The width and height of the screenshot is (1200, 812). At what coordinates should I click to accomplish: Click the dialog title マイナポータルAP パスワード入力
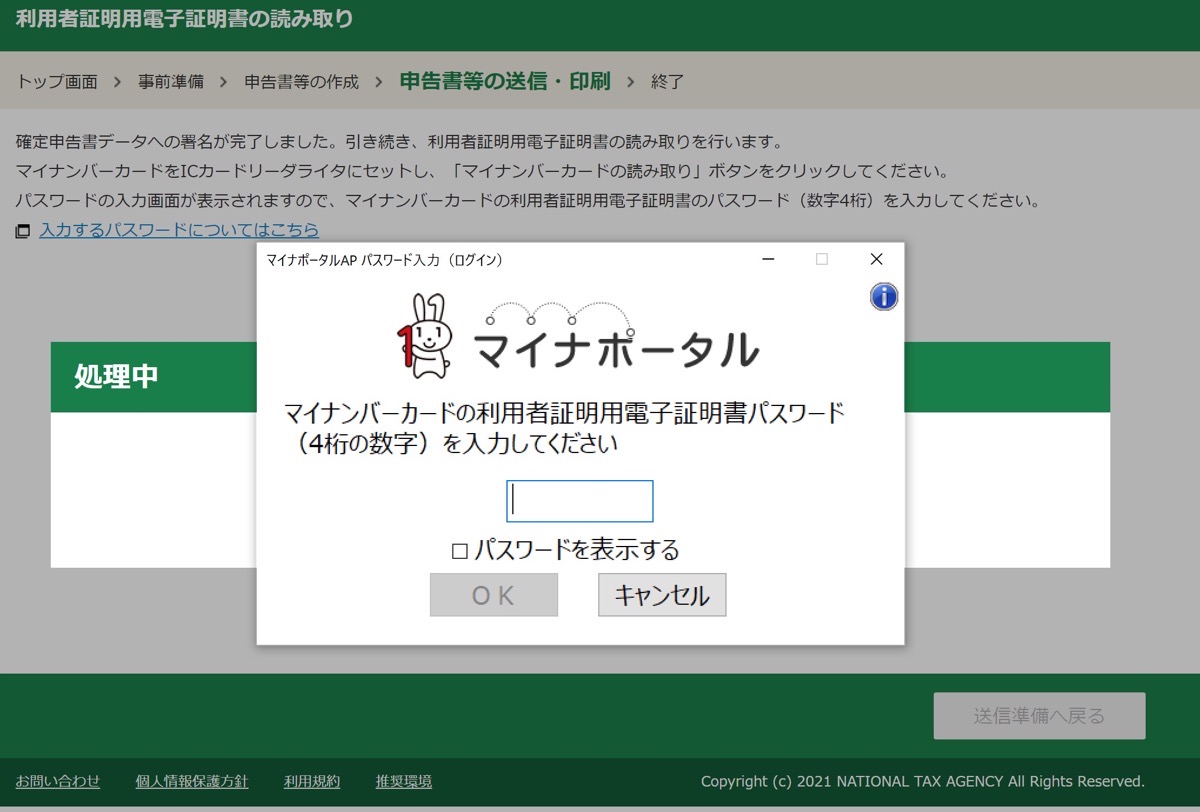point(384,260)
